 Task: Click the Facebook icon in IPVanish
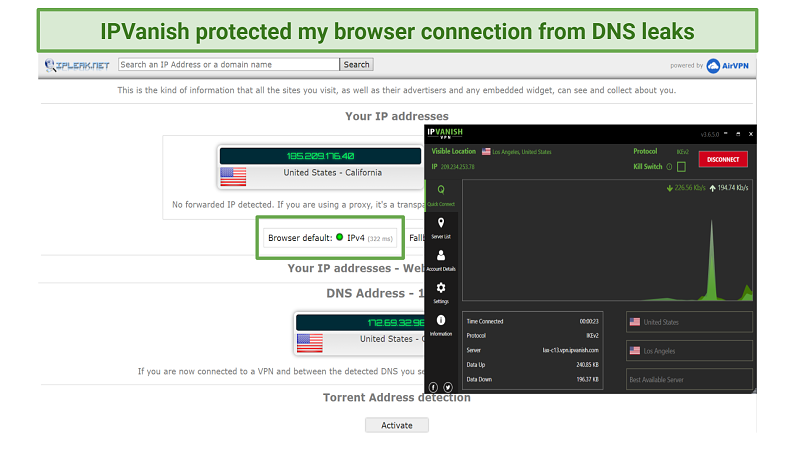(433, 387)
